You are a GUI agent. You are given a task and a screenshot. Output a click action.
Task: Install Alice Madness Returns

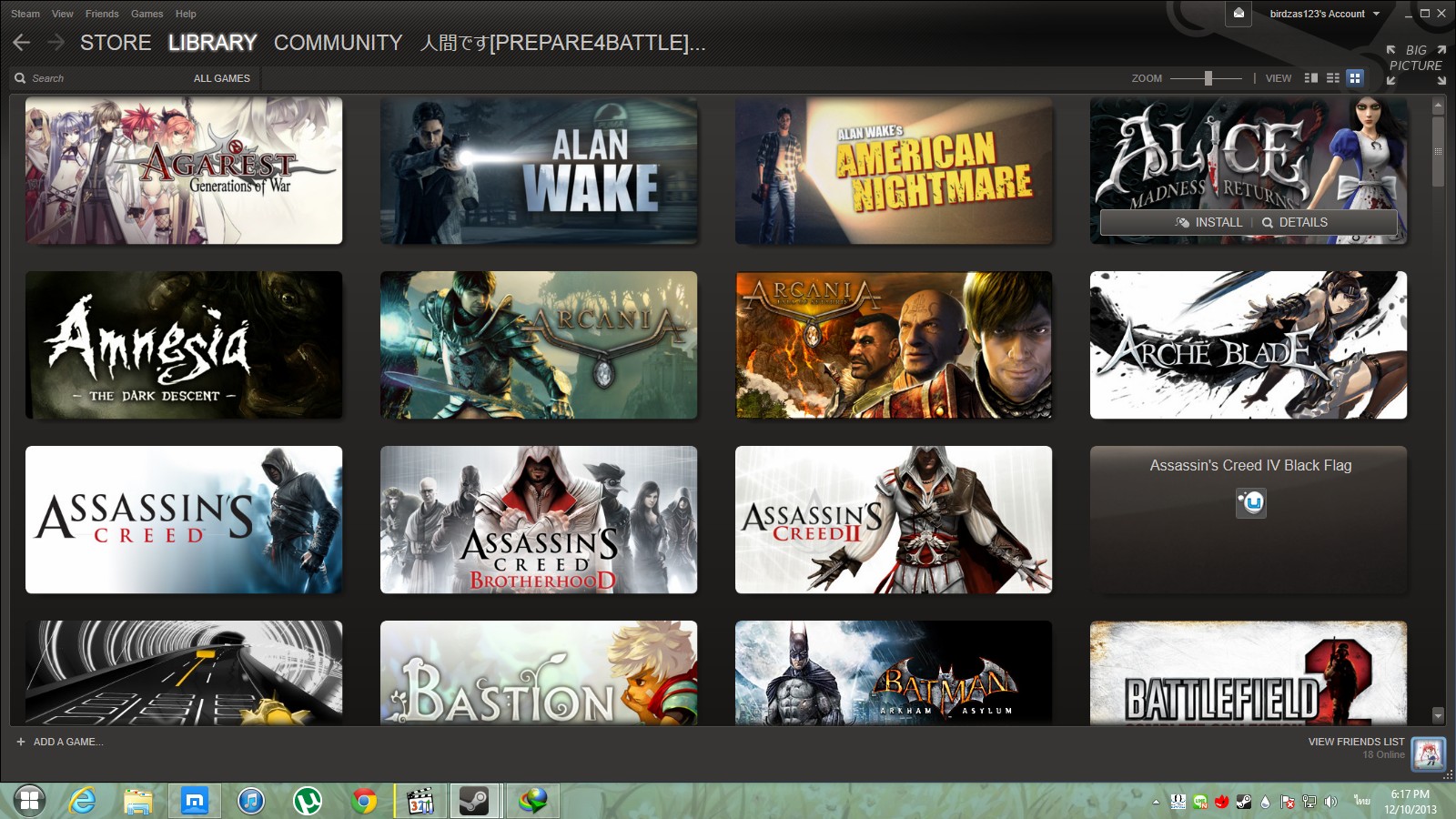1209,222
